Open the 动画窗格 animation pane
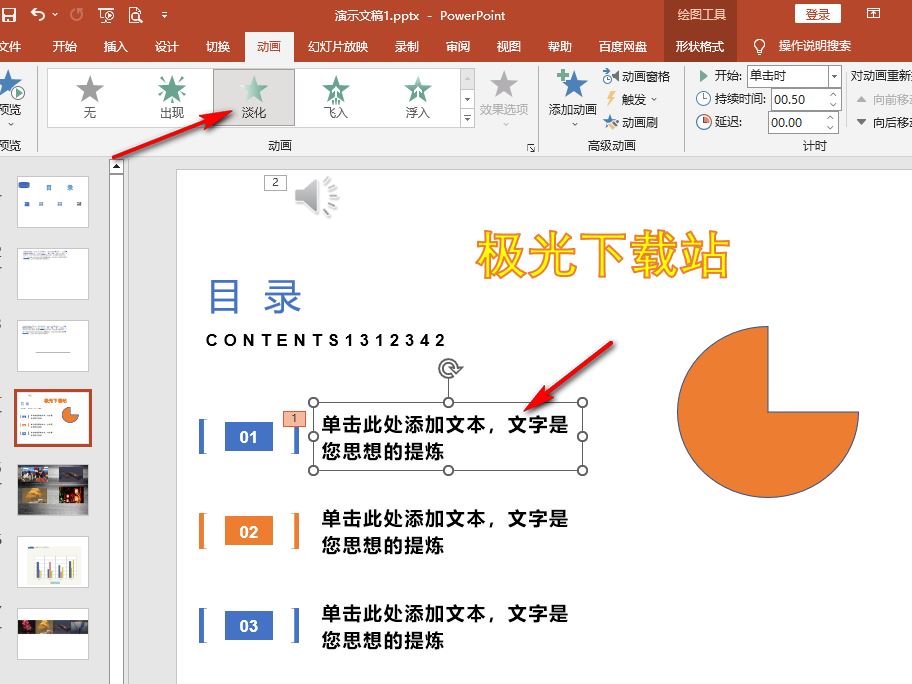Viewport: 912px width, 684px height. pos(636,76)
